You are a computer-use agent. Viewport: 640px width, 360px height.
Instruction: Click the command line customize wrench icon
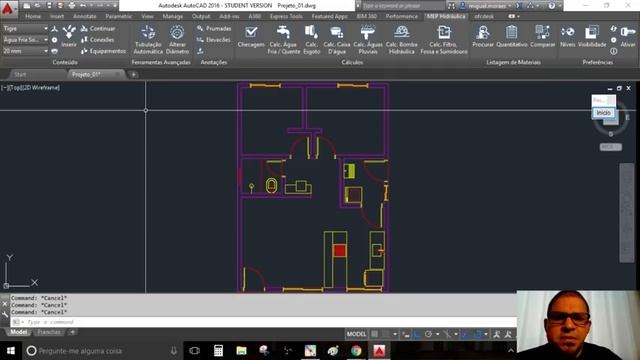point(5,314)
